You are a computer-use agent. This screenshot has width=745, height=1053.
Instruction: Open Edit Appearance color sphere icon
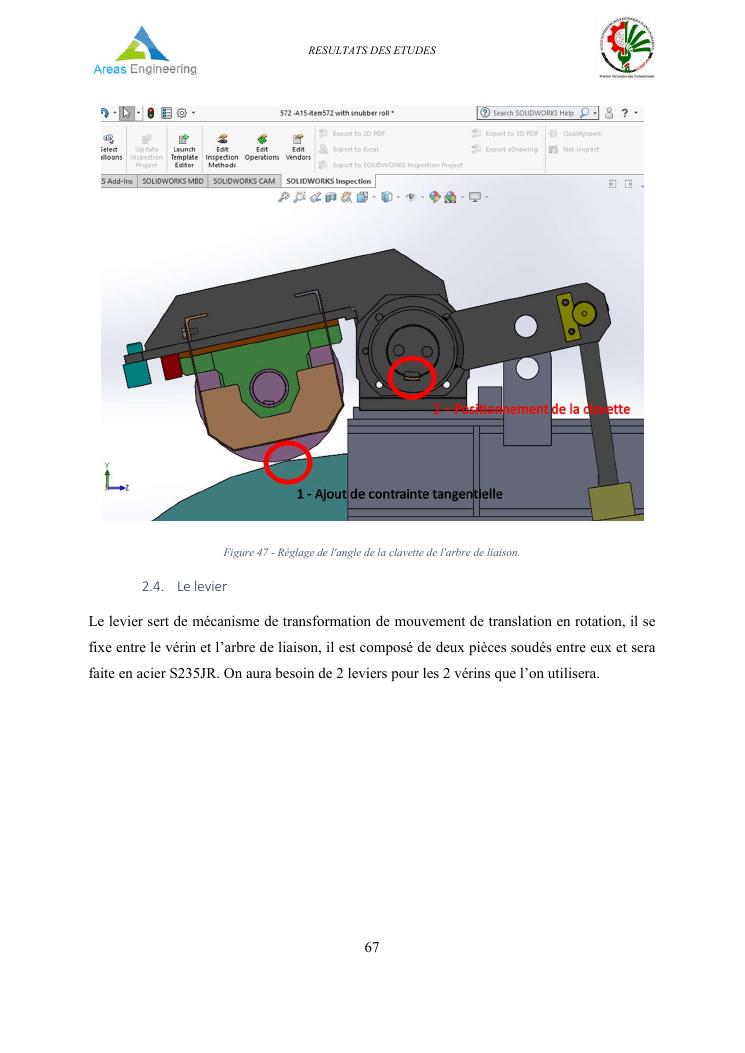(x=435, y=198)
